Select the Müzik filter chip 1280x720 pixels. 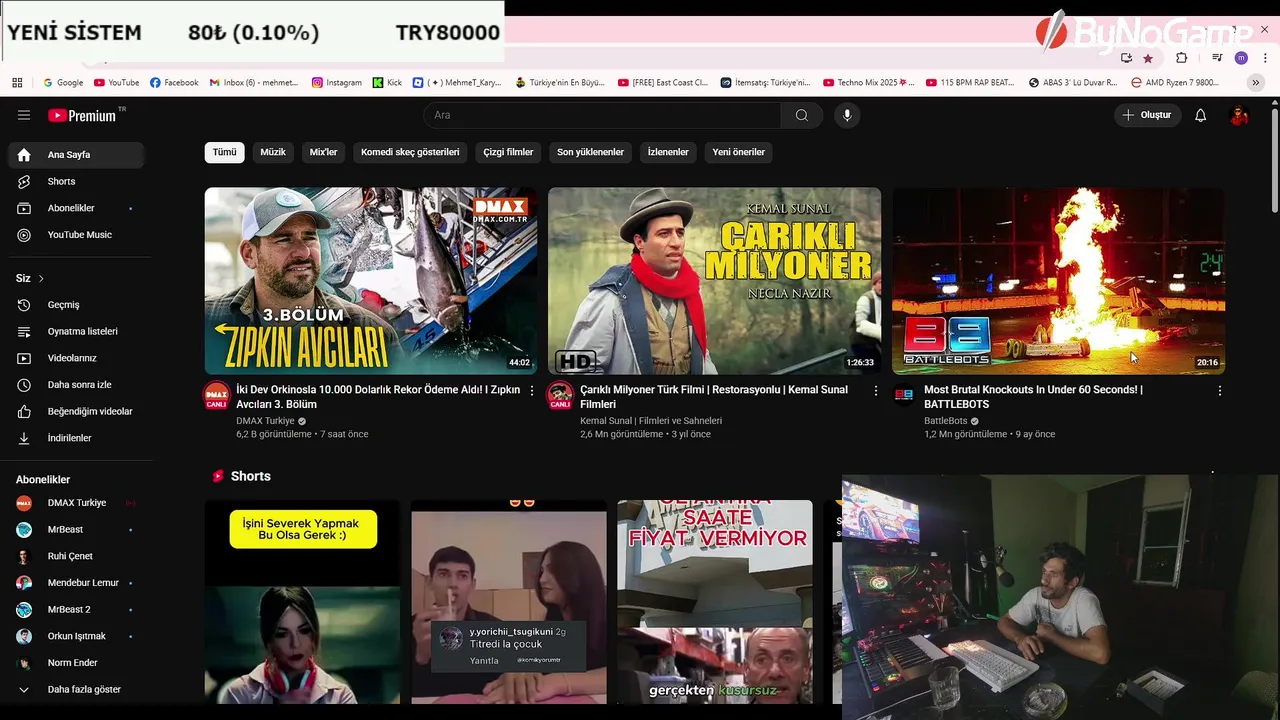pos(273,152)
